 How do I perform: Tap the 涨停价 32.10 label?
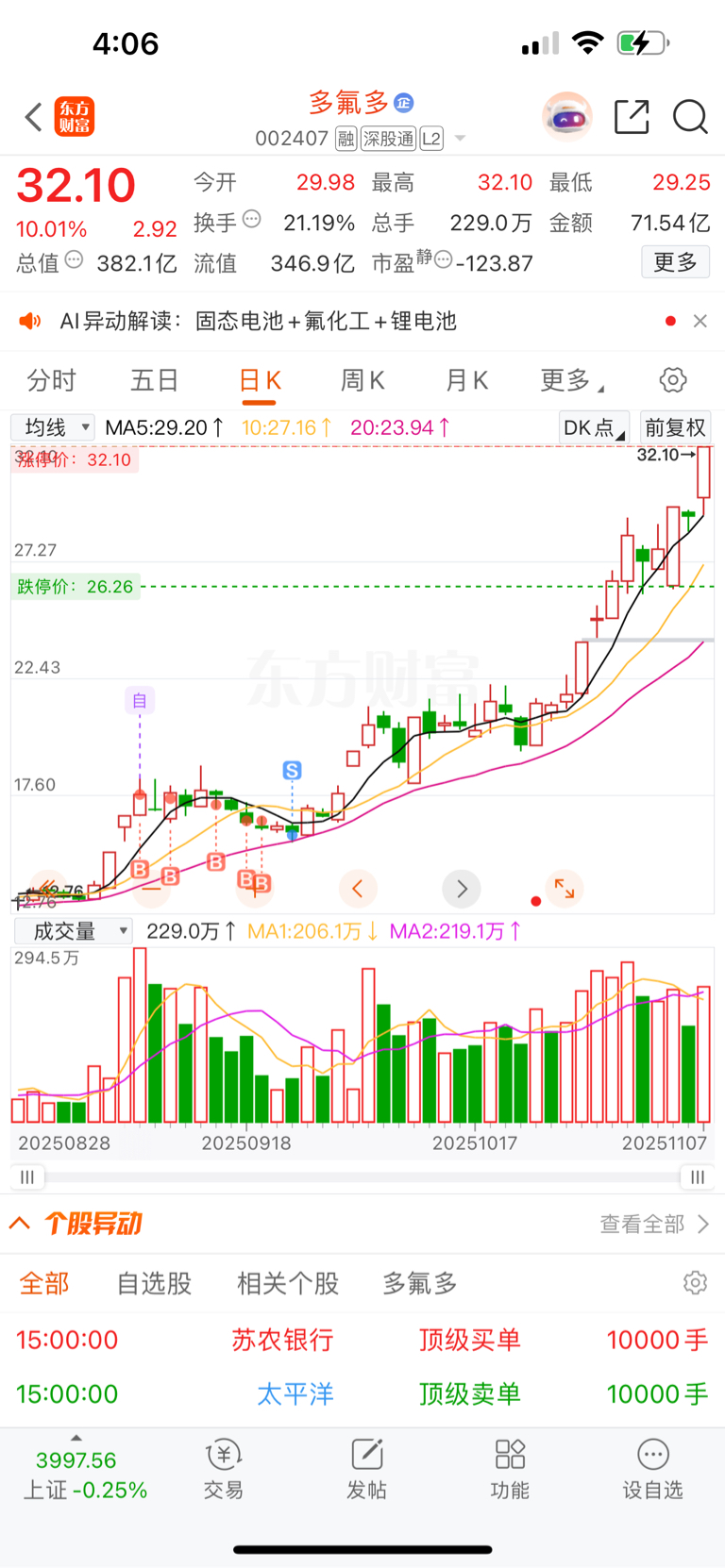click(76, 460)
